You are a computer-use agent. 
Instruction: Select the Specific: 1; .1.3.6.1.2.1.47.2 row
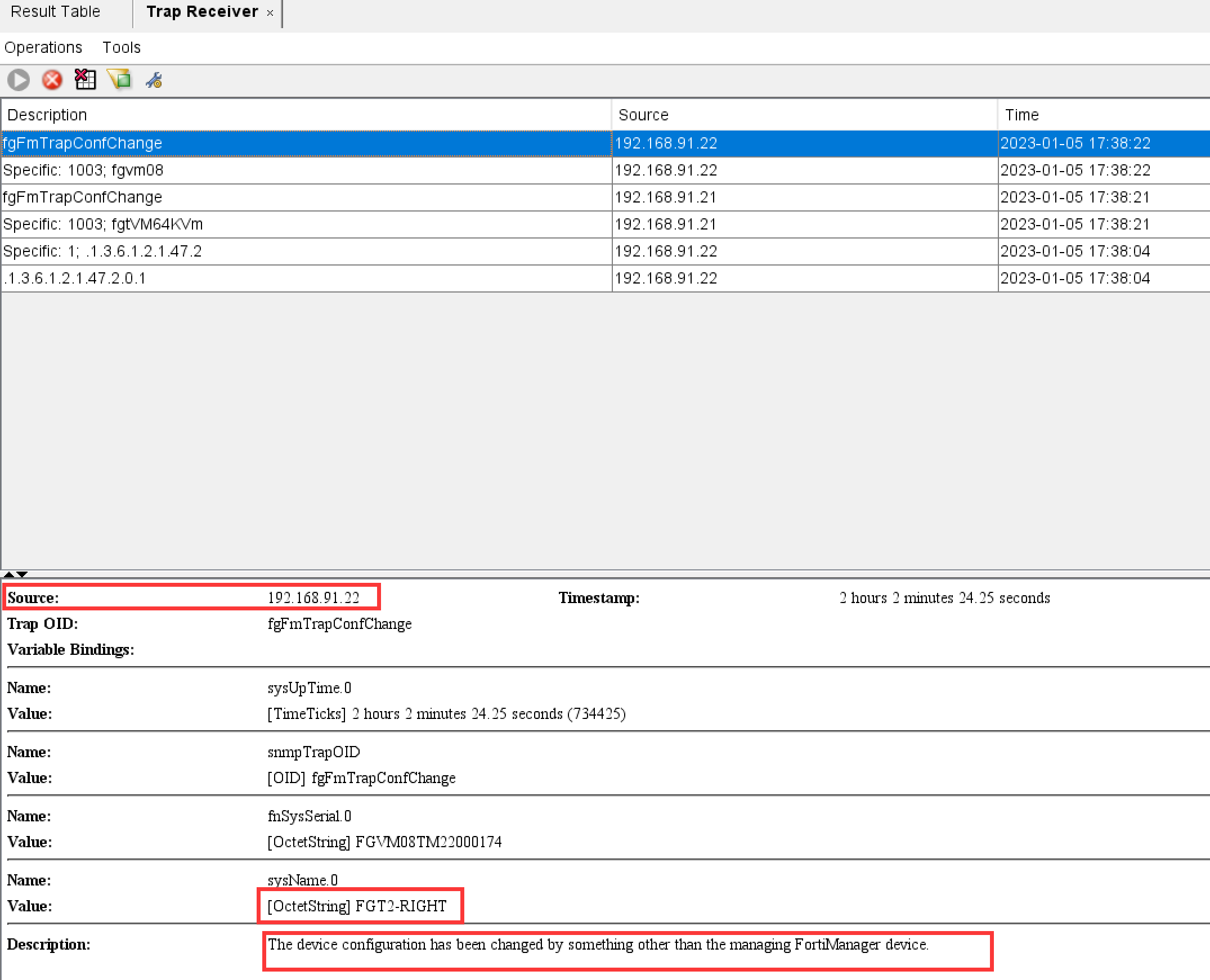pos(102,251)
